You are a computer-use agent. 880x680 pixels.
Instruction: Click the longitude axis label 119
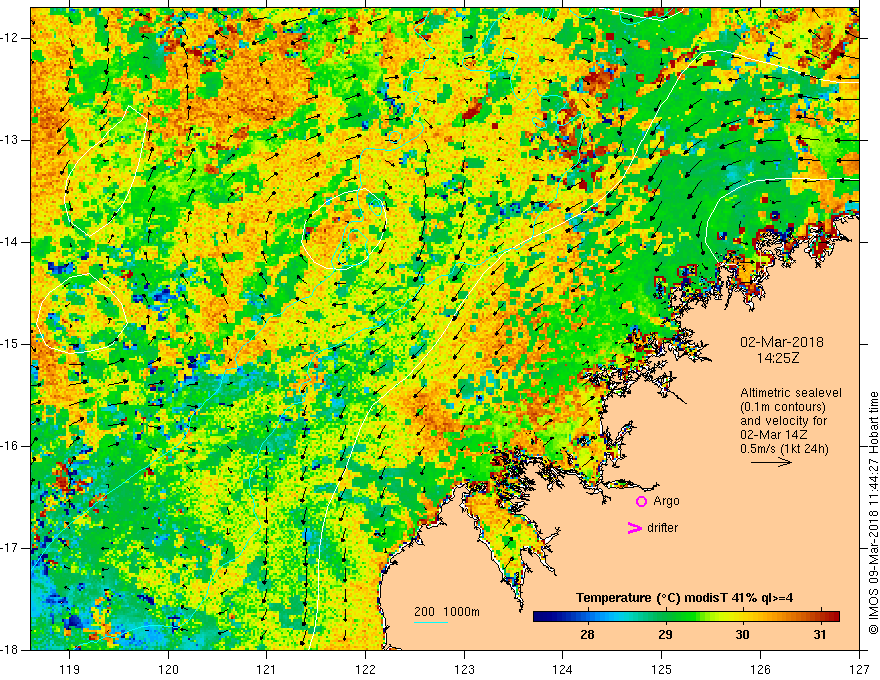pyautogui.click(x=70, y=669)
